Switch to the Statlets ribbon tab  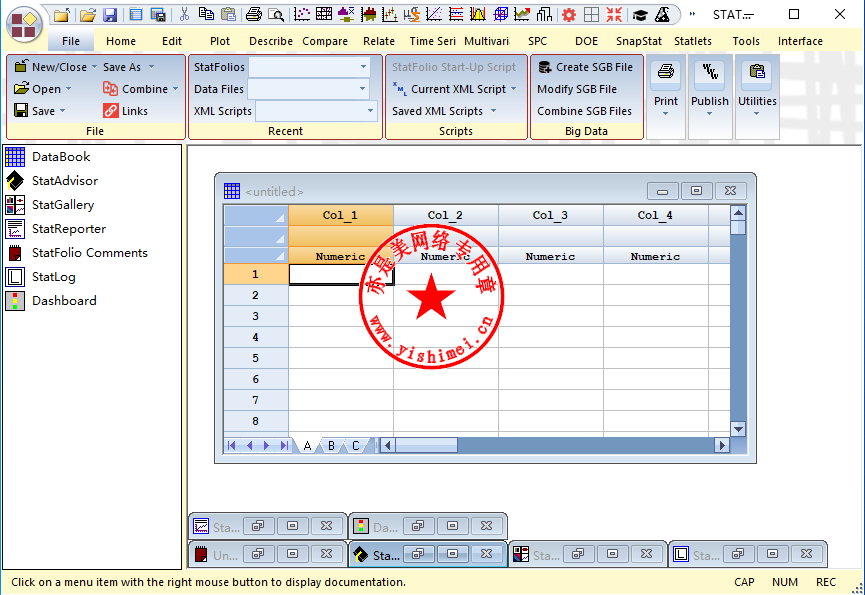point(692,41)
